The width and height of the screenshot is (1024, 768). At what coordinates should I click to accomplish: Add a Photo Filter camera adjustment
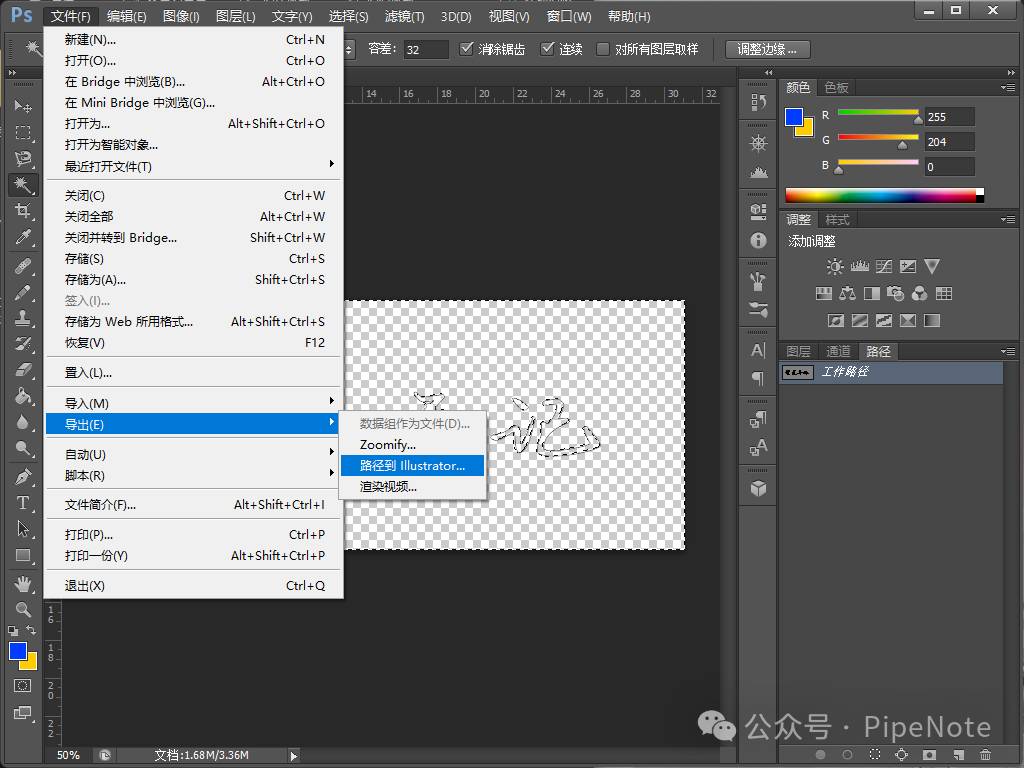[895, 294]
